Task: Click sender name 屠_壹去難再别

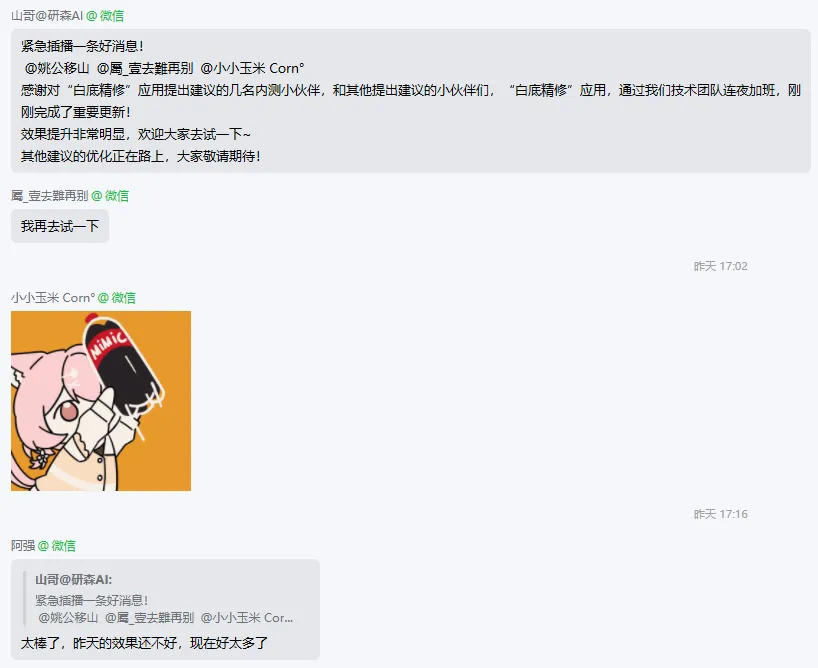Action: [50, 196]
